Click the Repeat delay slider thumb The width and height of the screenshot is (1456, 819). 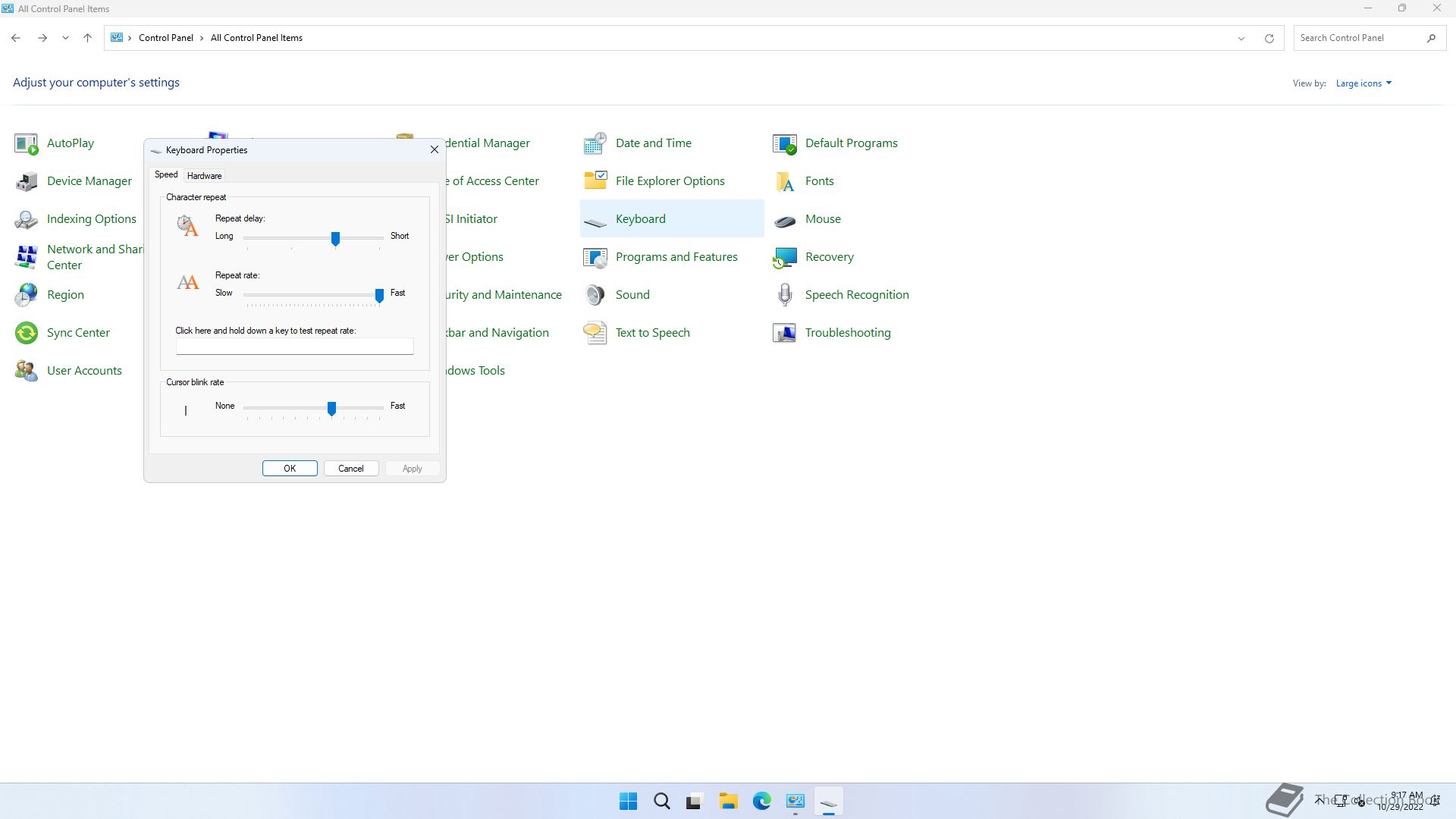[335, 239]
